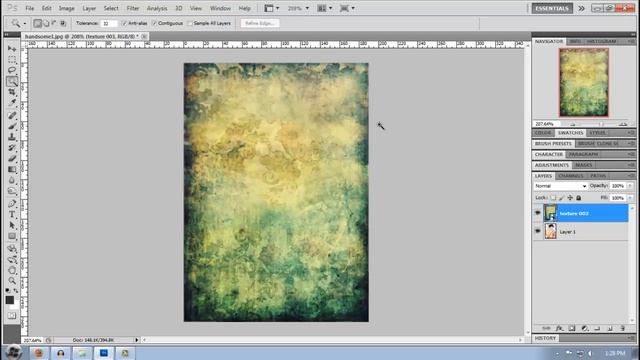The height and width of the screenshot is (360, 640).
Task: Select the Lasso tool
Action: [12, 70]
